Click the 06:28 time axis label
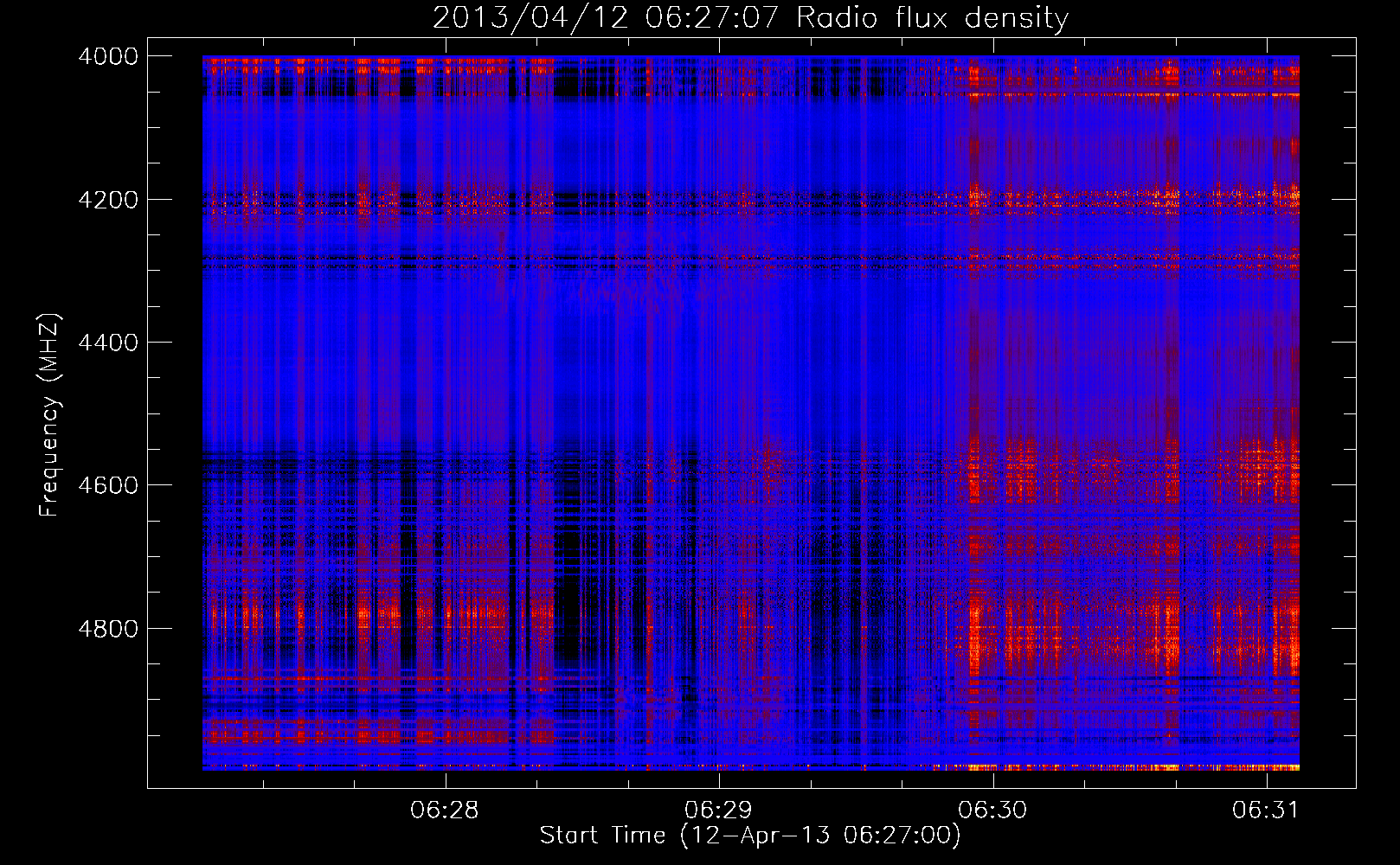The width and height of the screenshot is (1400, 865). [x=445, y=811]
